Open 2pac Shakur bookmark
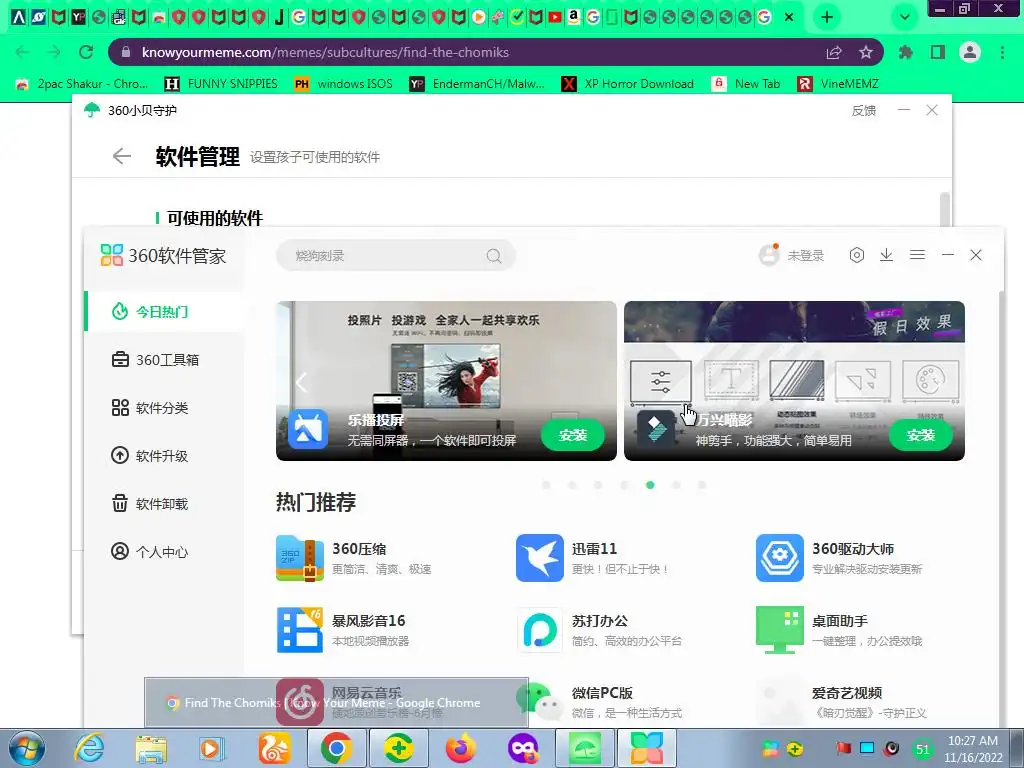 pyautogui.click(x=82, y=84)
